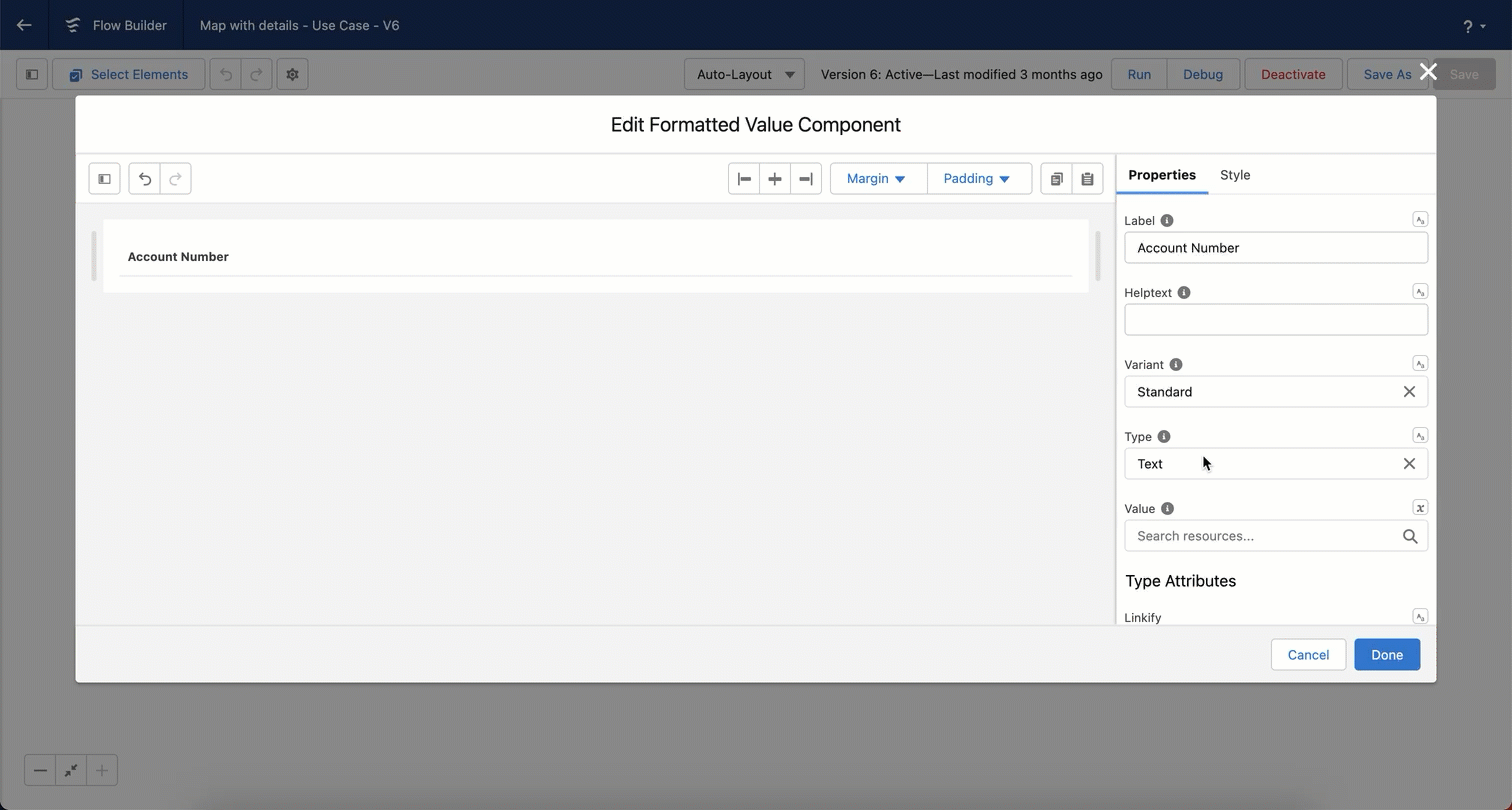The image size is (1512, 810).
Task: Expand the Padding dropdown
Action: point(978,179)
